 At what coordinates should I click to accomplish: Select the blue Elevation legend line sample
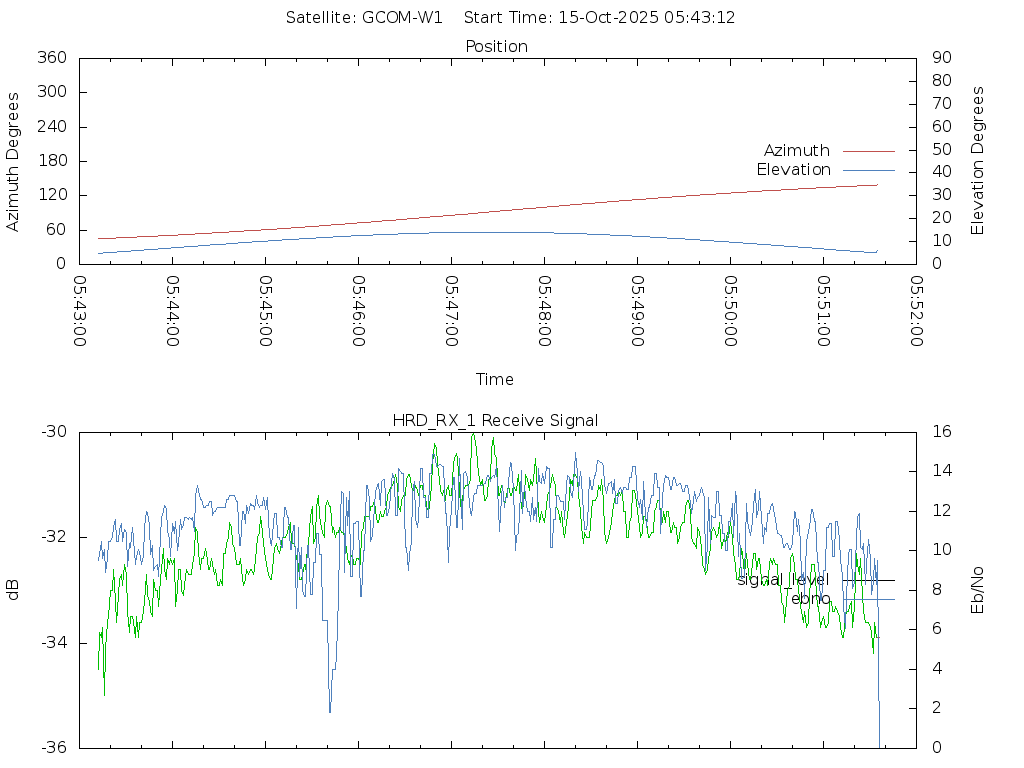pos(868,170)
